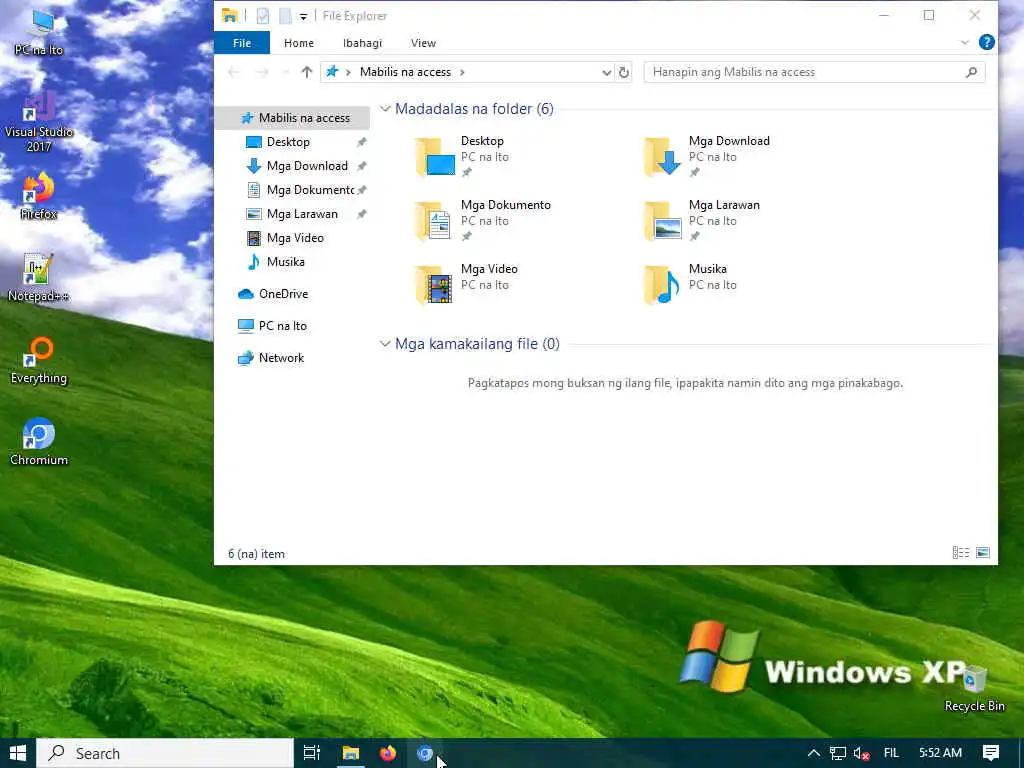The width and height of the screenshot is (1024, 768).
Task: Launch Chromium from the taskbar
Action: 425,753
